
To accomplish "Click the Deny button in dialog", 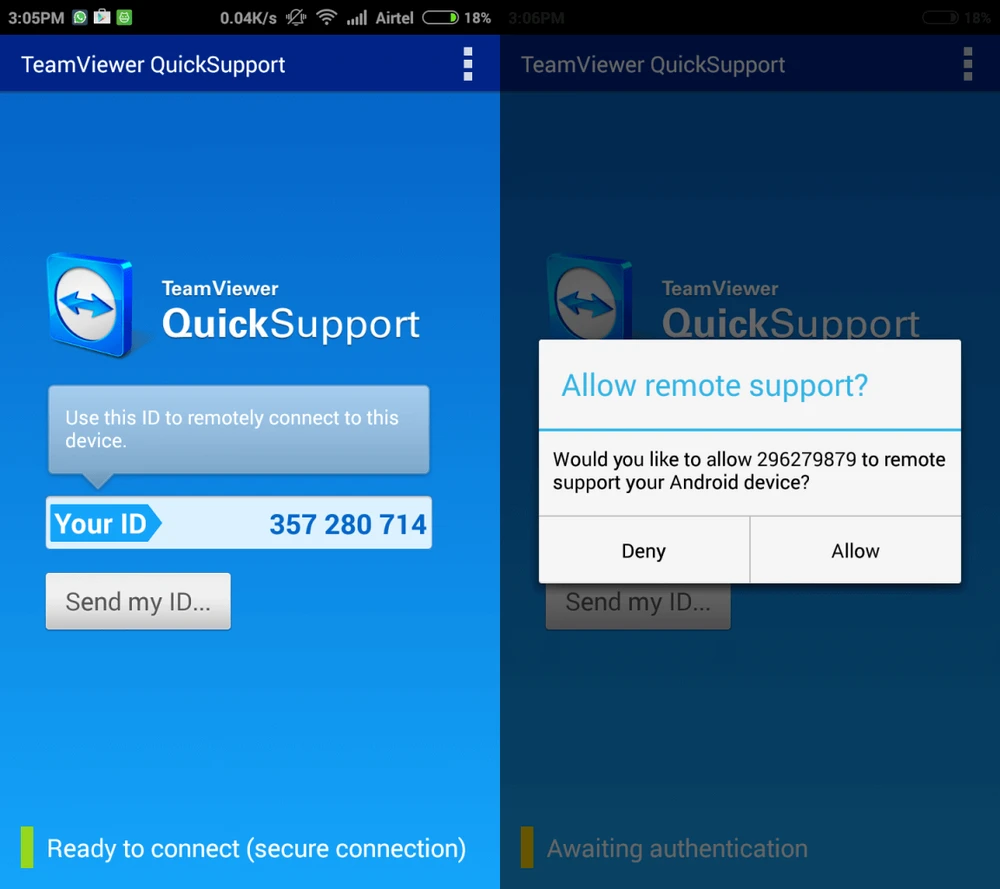I will click(x=644, y=550).
